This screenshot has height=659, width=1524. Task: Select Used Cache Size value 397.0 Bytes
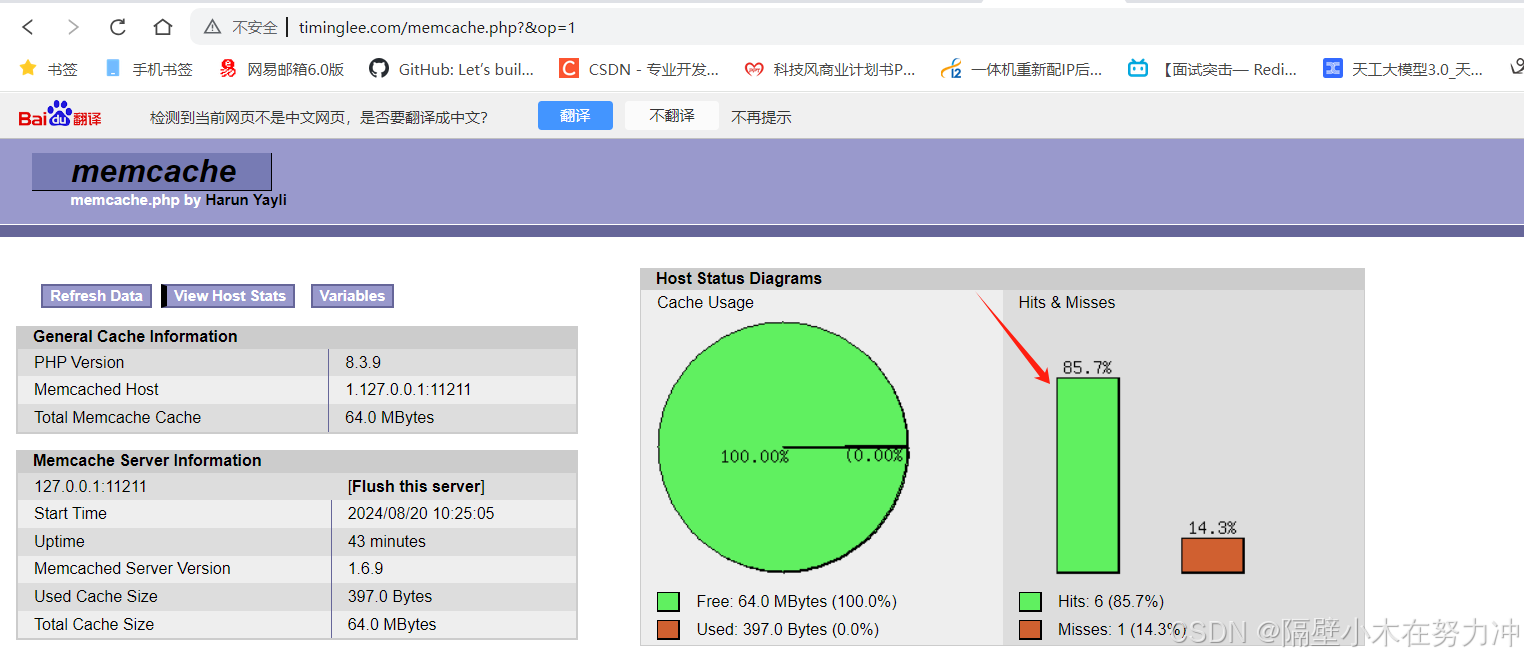point(390,596)
